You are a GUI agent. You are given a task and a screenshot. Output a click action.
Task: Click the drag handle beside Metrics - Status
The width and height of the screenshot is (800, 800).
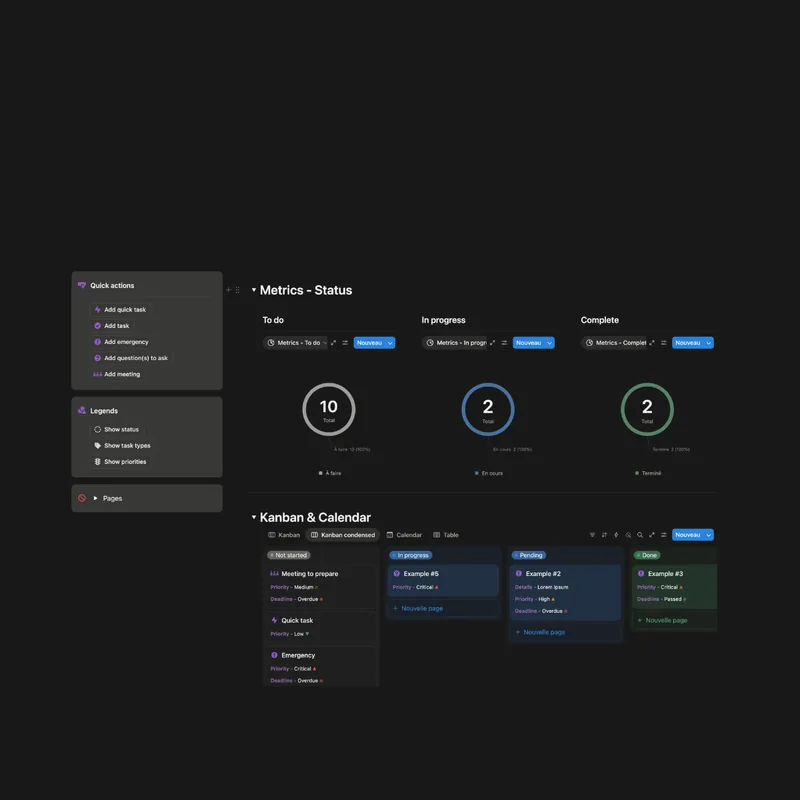(237, 290)
